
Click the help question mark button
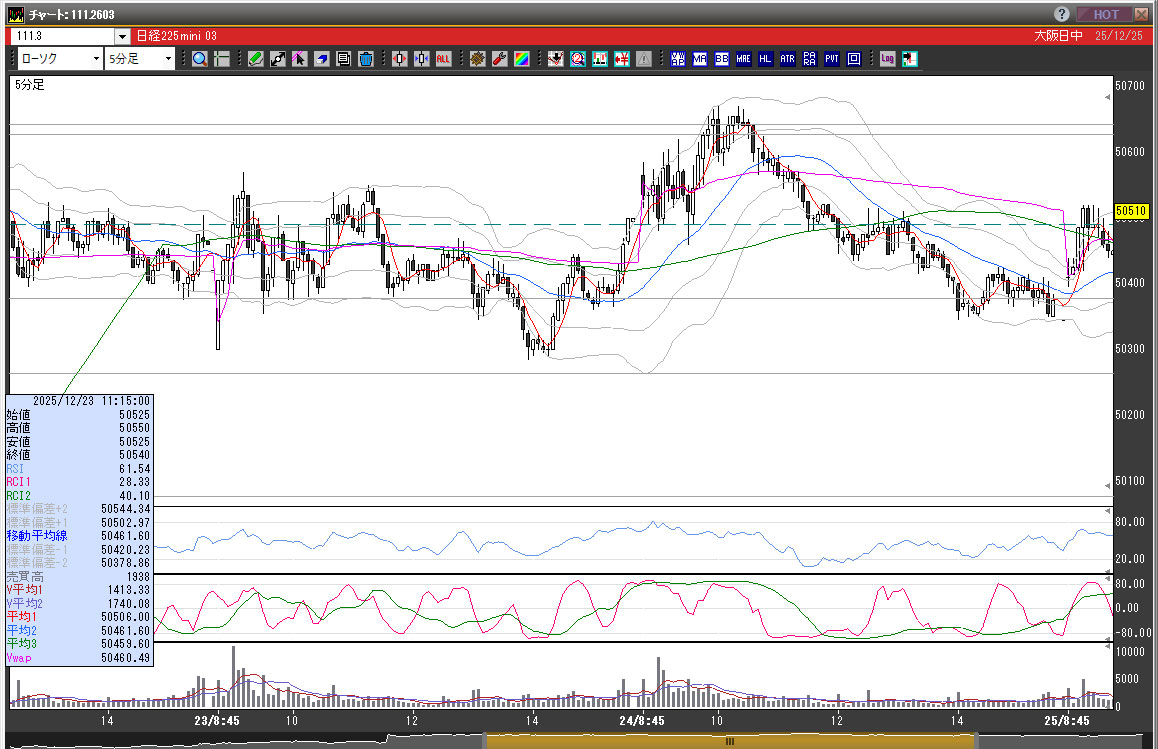click(1062, 14)
